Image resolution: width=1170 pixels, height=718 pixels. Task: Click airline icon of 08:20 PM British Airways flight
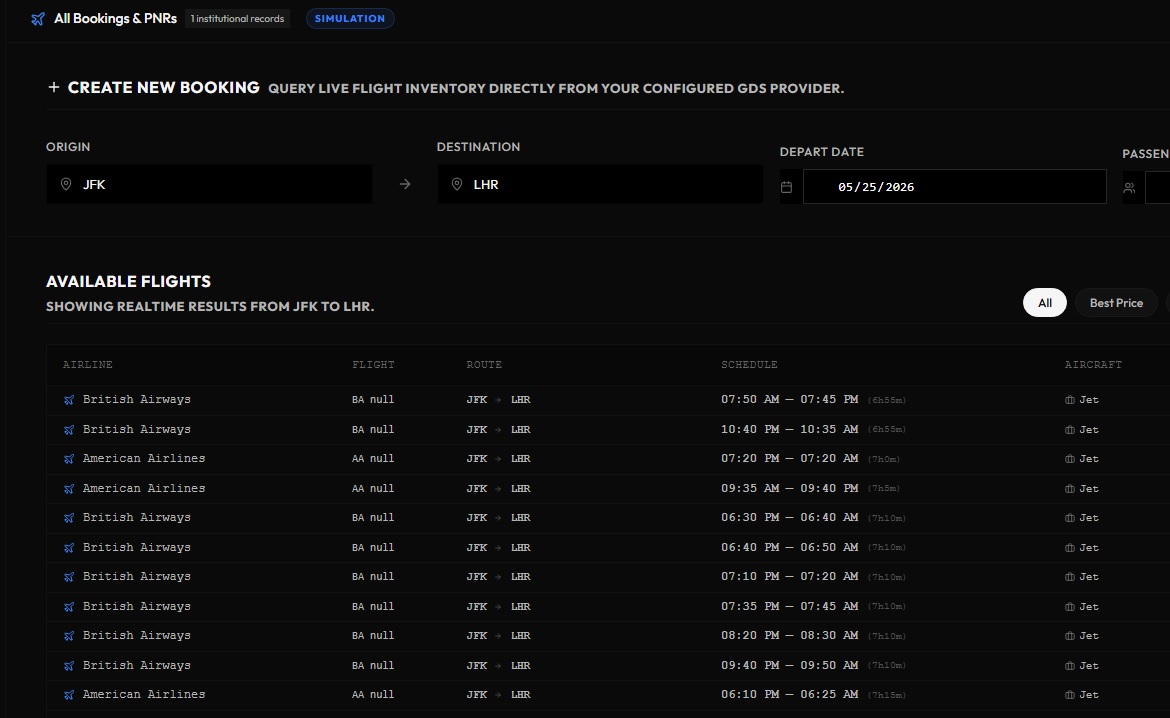[69, 636]
